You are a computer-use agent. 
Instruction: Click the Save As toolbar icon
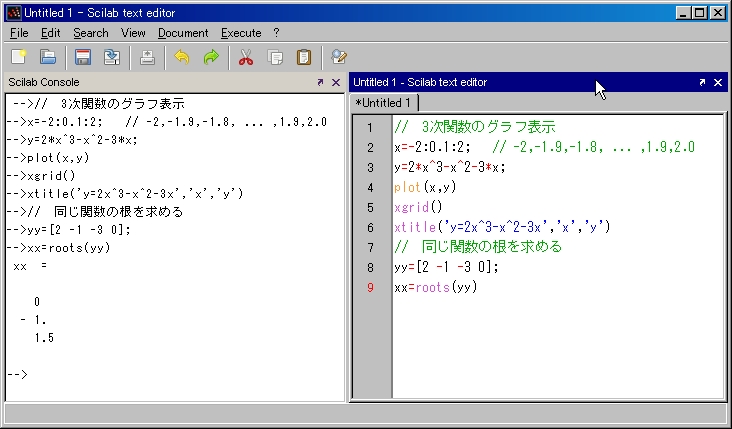pos(112,57)
